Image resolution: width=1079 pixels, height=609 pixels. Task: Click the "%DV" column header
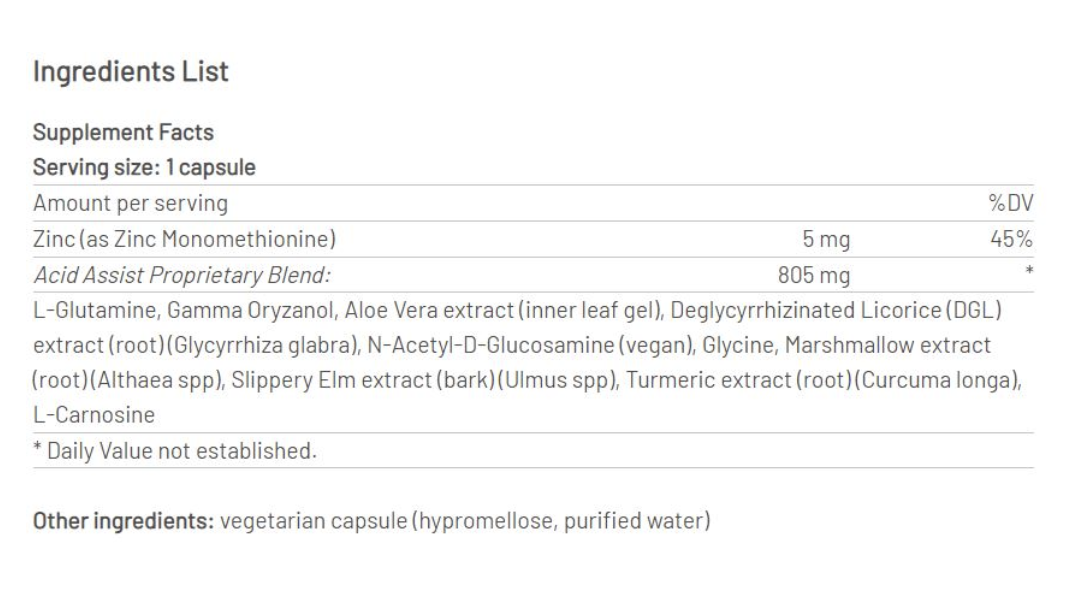(1010, 203)
